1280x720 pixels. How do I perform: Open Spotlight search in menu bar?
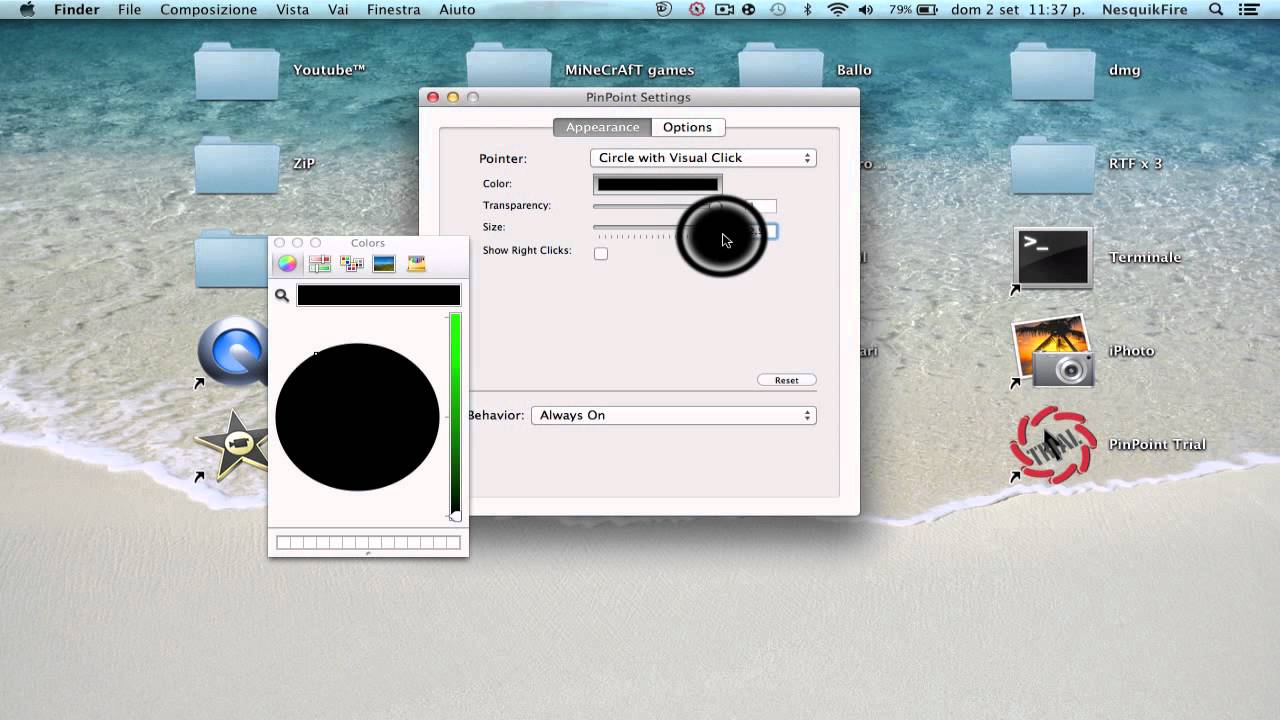point(1216,9)
